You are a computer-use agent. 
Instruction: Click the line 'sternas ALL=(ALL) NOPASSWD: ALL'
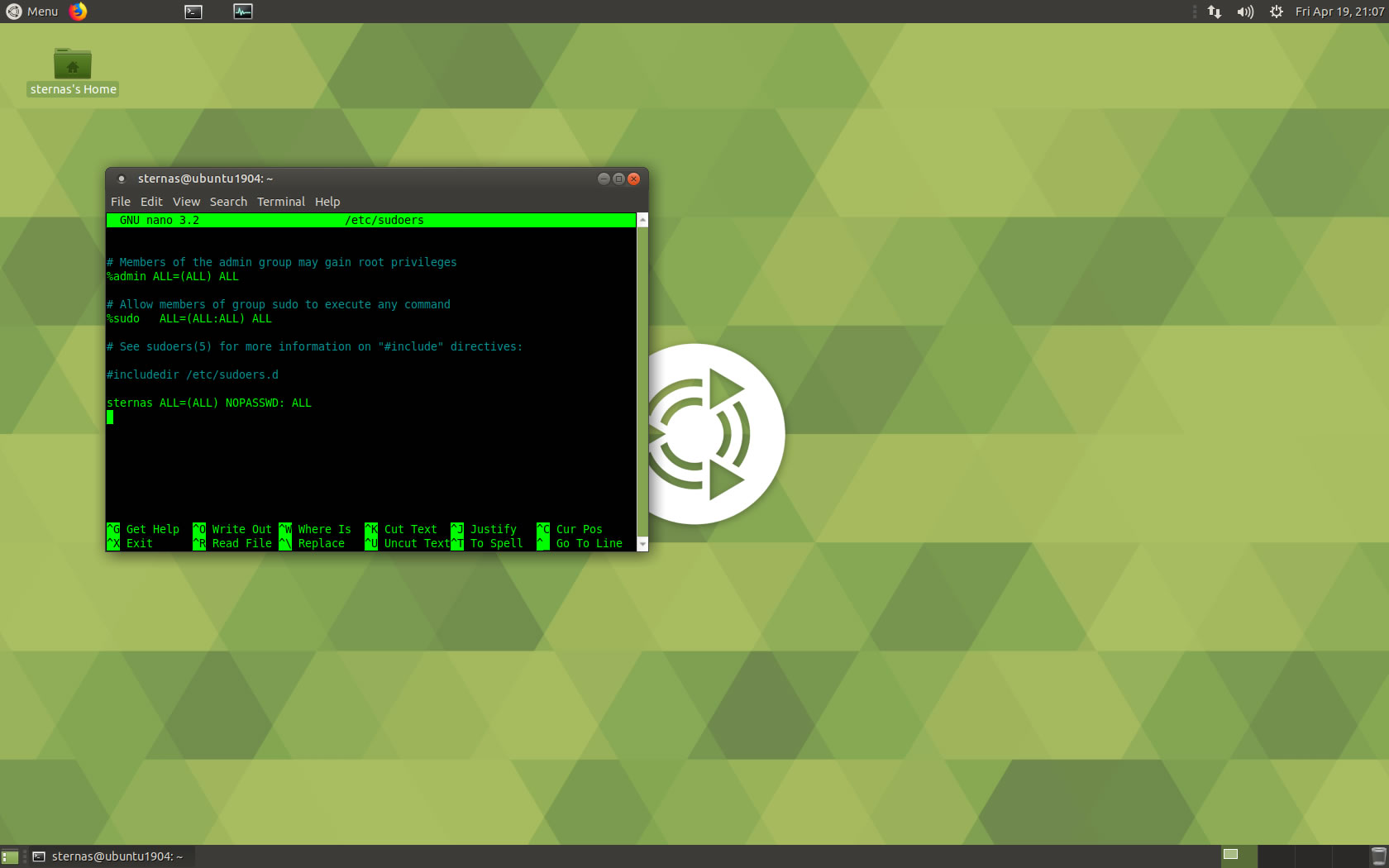point(209,403)
